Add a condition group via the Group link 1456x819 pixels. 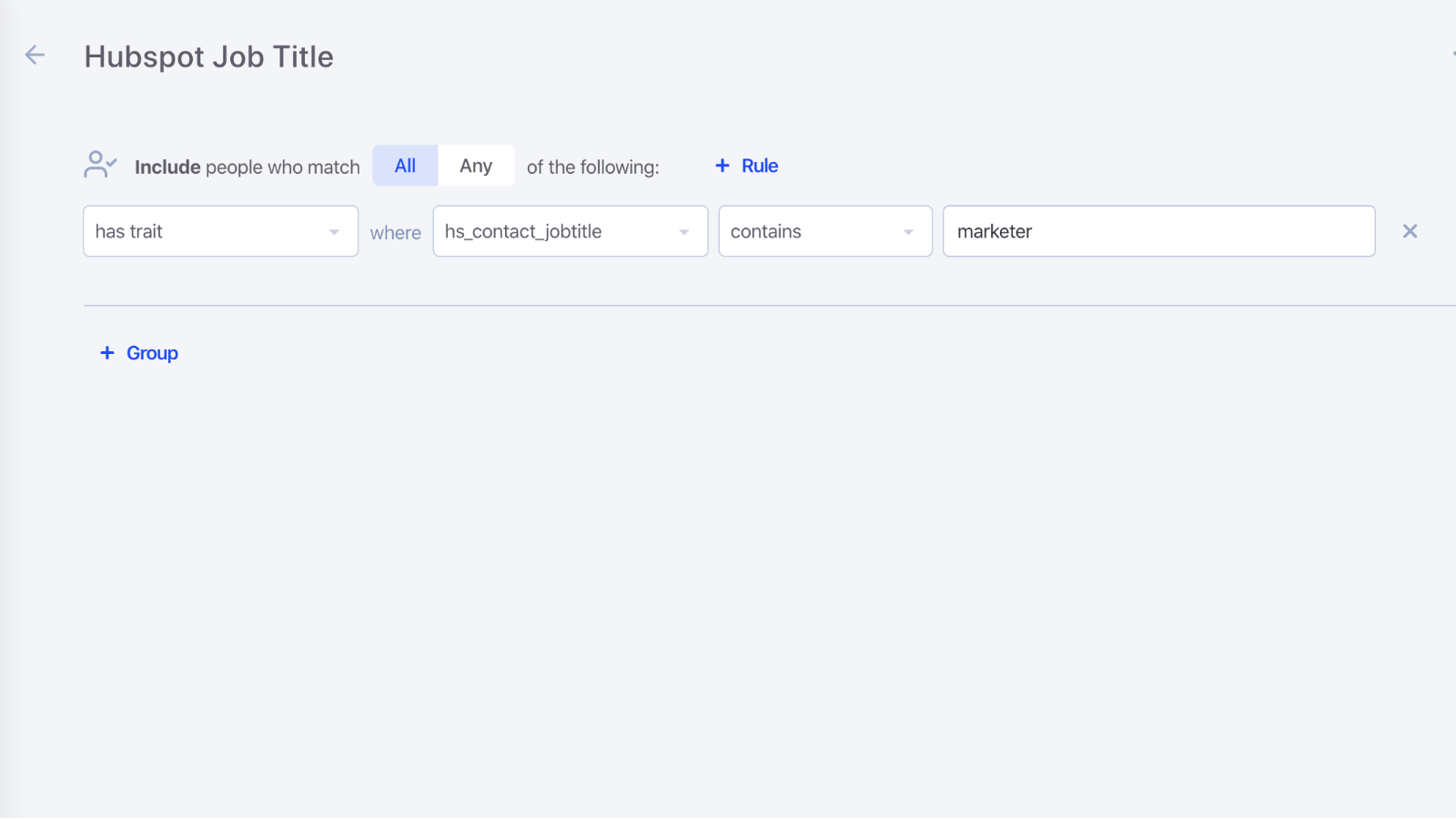tap(138, 352)
